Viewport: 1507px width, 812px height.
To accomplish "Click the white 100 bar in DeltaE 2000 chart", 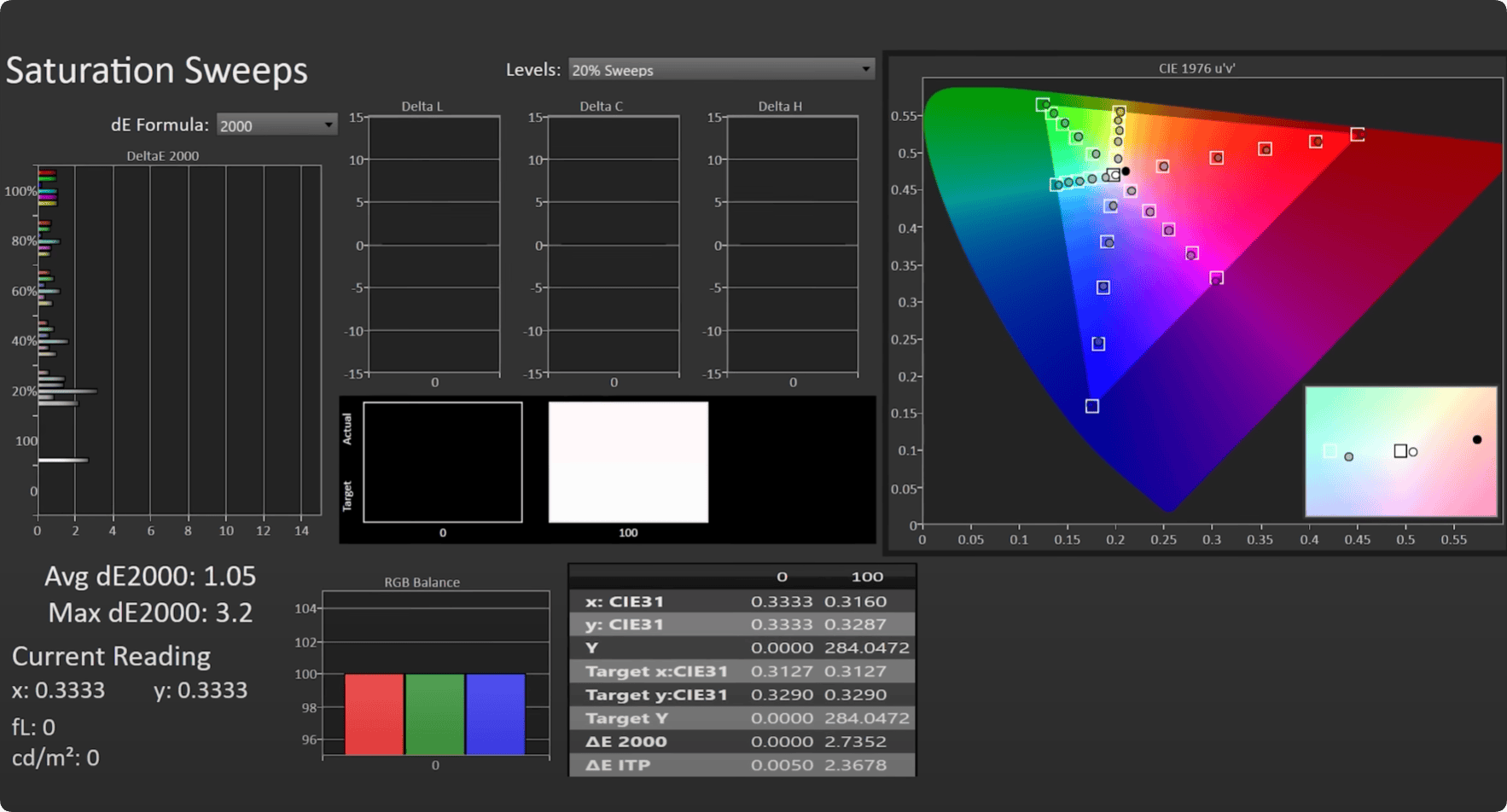I will pyautogui.click(x=63, y=461).
